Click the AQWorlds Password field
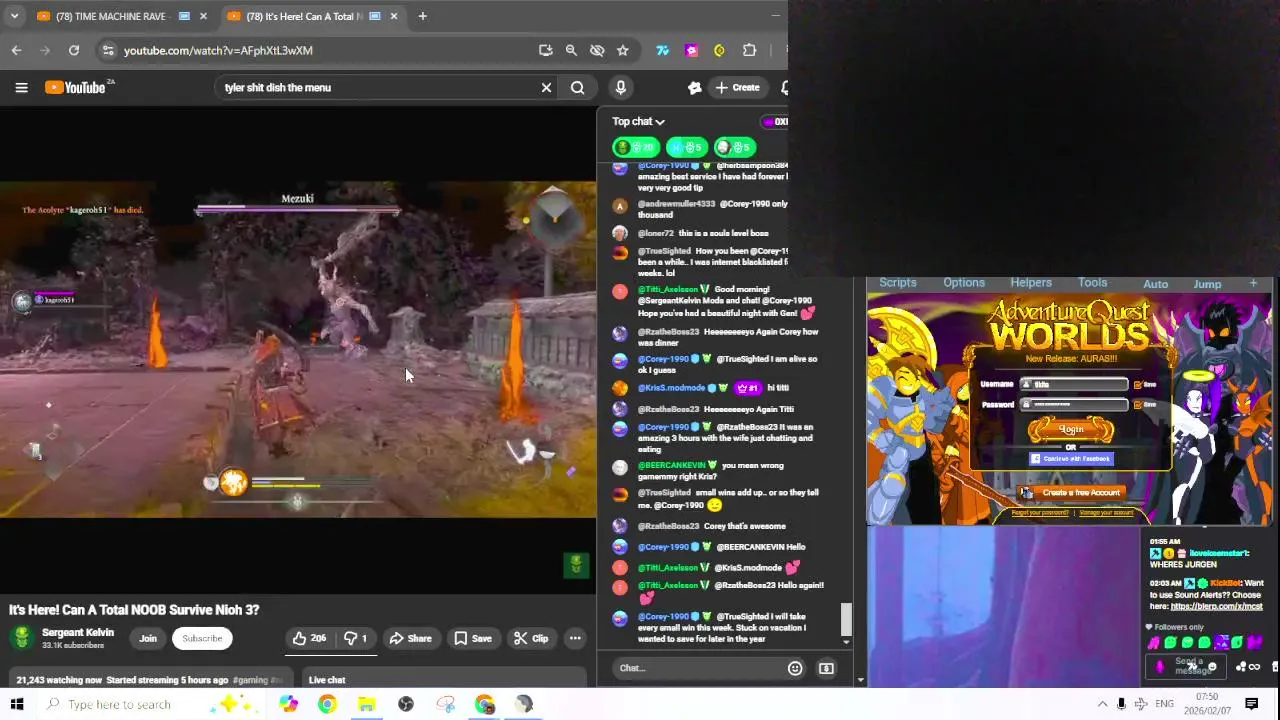This screenshot has height=720, width=1280. pyautogui.click(x=1074, y=404)
